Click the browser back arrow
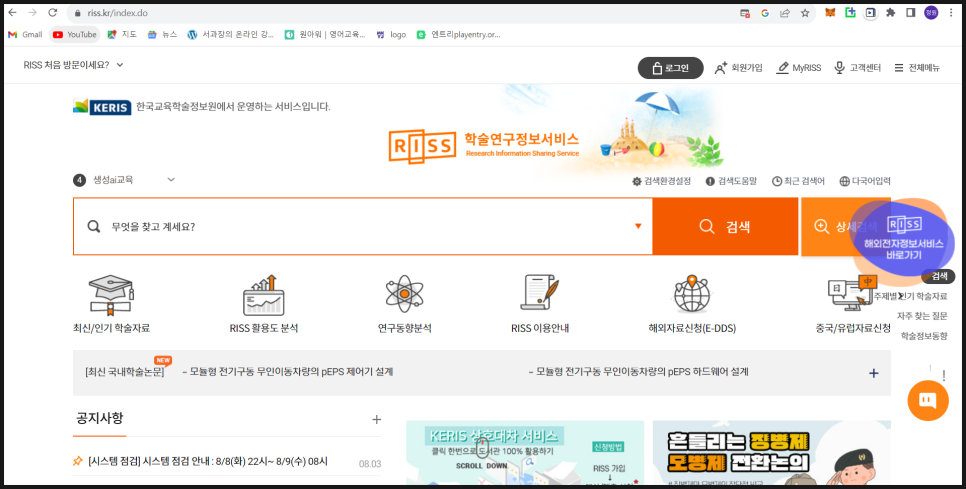 pos(12,13)
